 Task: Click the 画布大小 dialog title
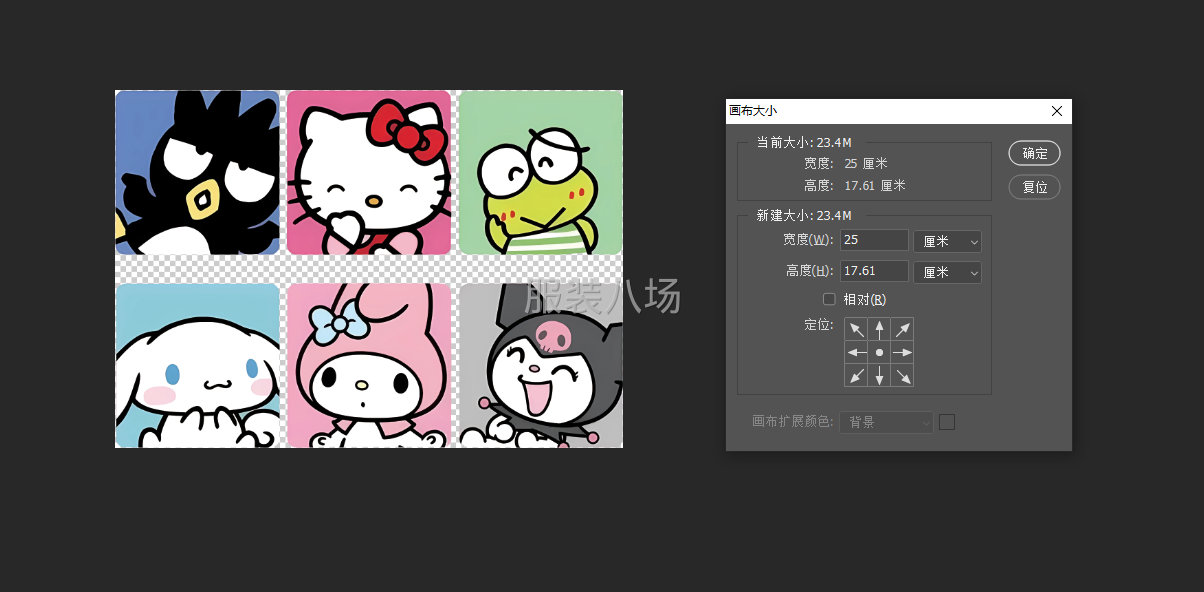click(x=753, y=111)
